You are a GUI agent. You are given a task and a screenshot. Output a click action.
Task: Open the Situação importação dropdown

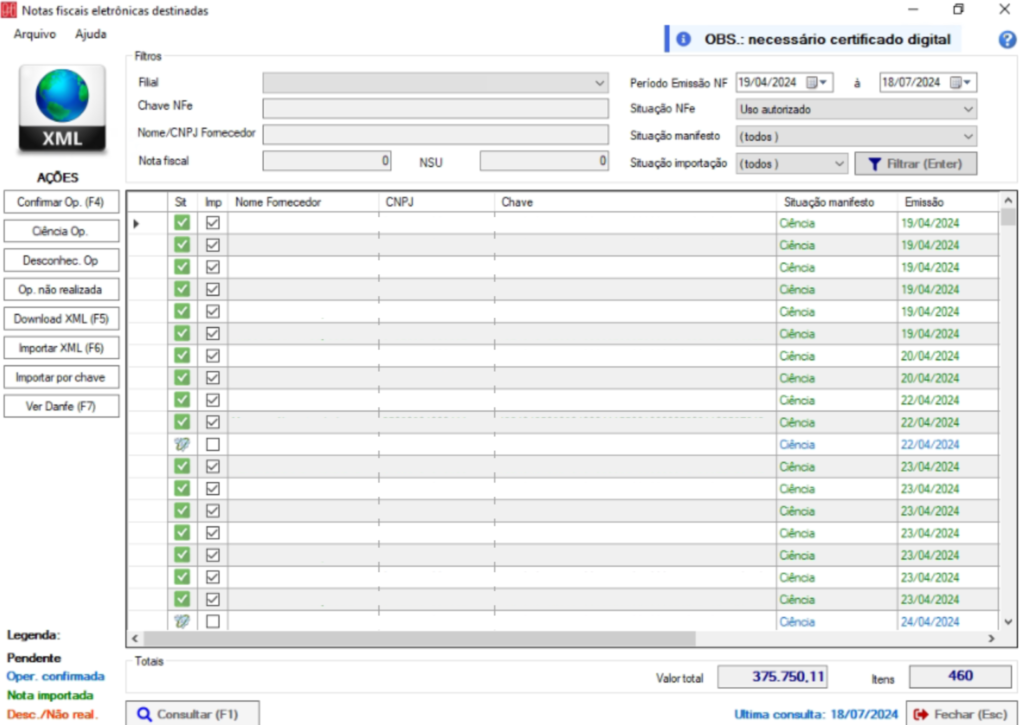pyautogui.click(x=838, y=163)
